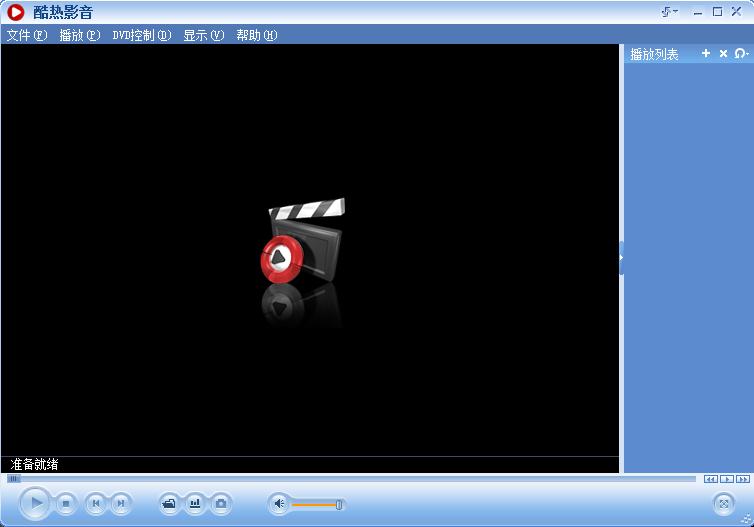Open file via folder icon button
Viewport: 754px width, 527px height.
point(169,503)
